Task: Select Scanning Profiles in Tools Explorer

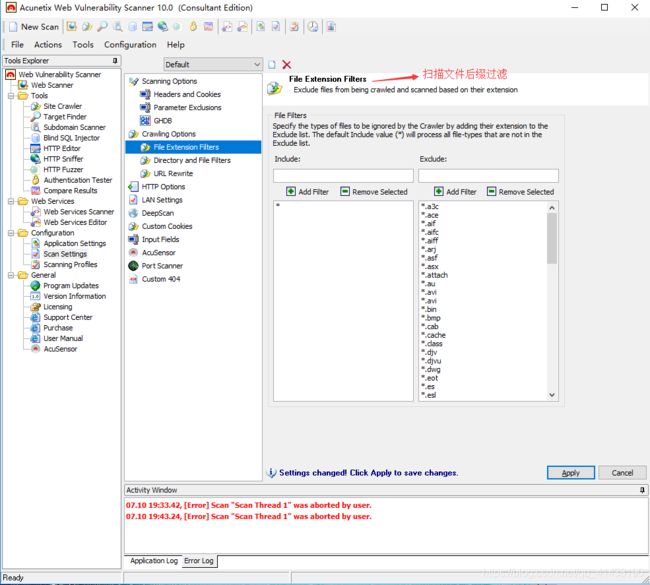Action: (x=70, y=265)
